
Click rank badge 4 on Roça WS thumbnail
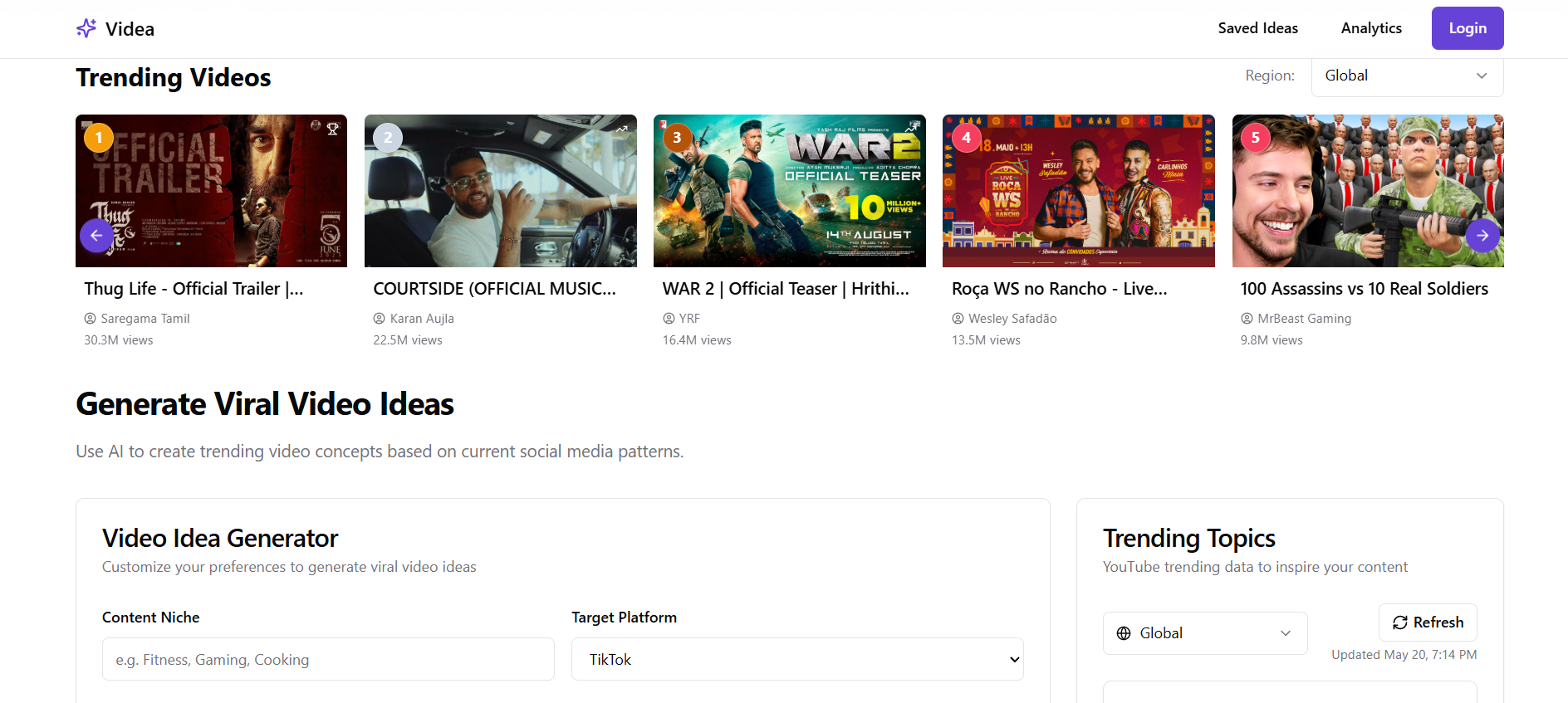tap(966, 138)
